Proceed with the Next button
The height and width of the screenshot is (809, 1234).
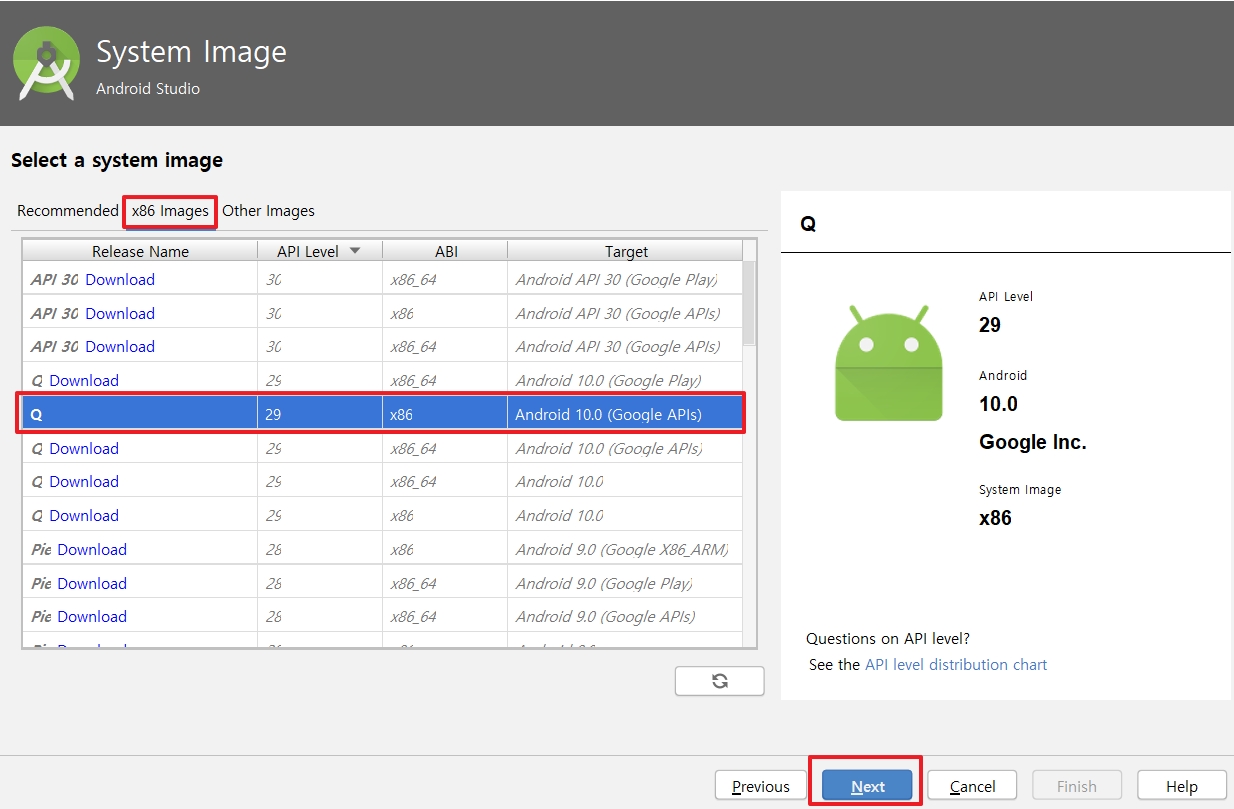[x=868, y=787]
